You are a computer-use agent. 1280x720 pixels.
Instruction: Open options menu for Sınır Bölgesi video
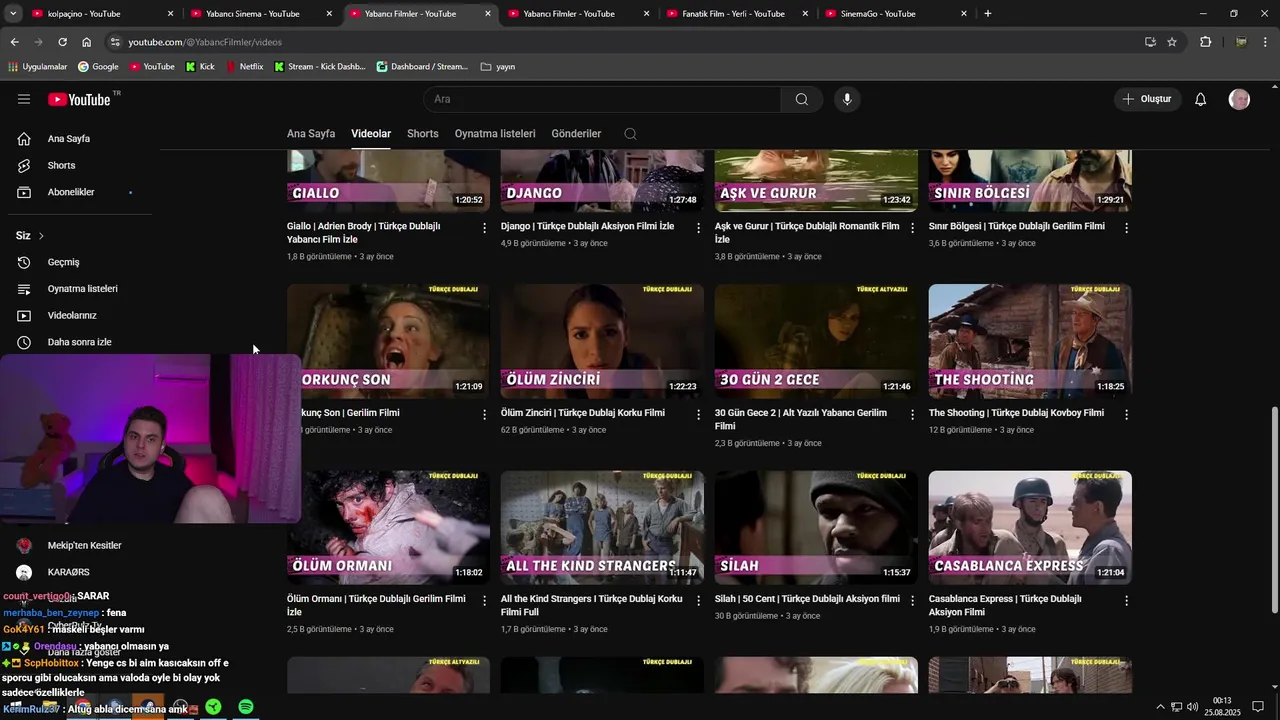coord(1127,228)
